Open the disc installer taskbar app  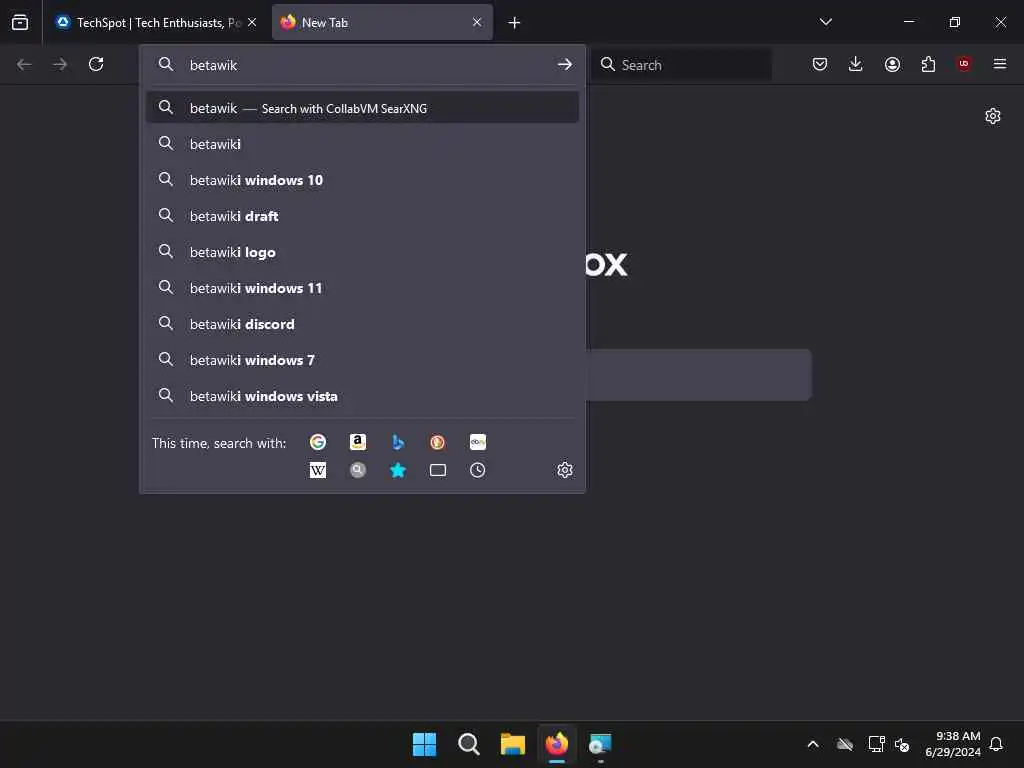click(600, 744)
